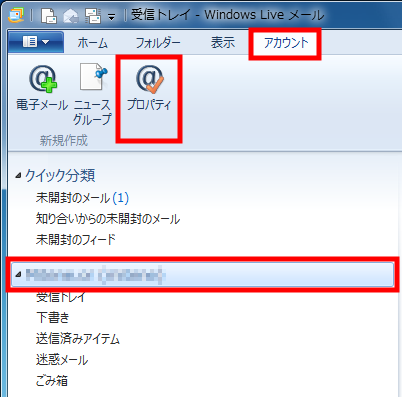The width and height of the screenshot is (402, 397).
Task: Open the quick access toolbar customize dropdown arrow
Action: click(x=112, y=17)
